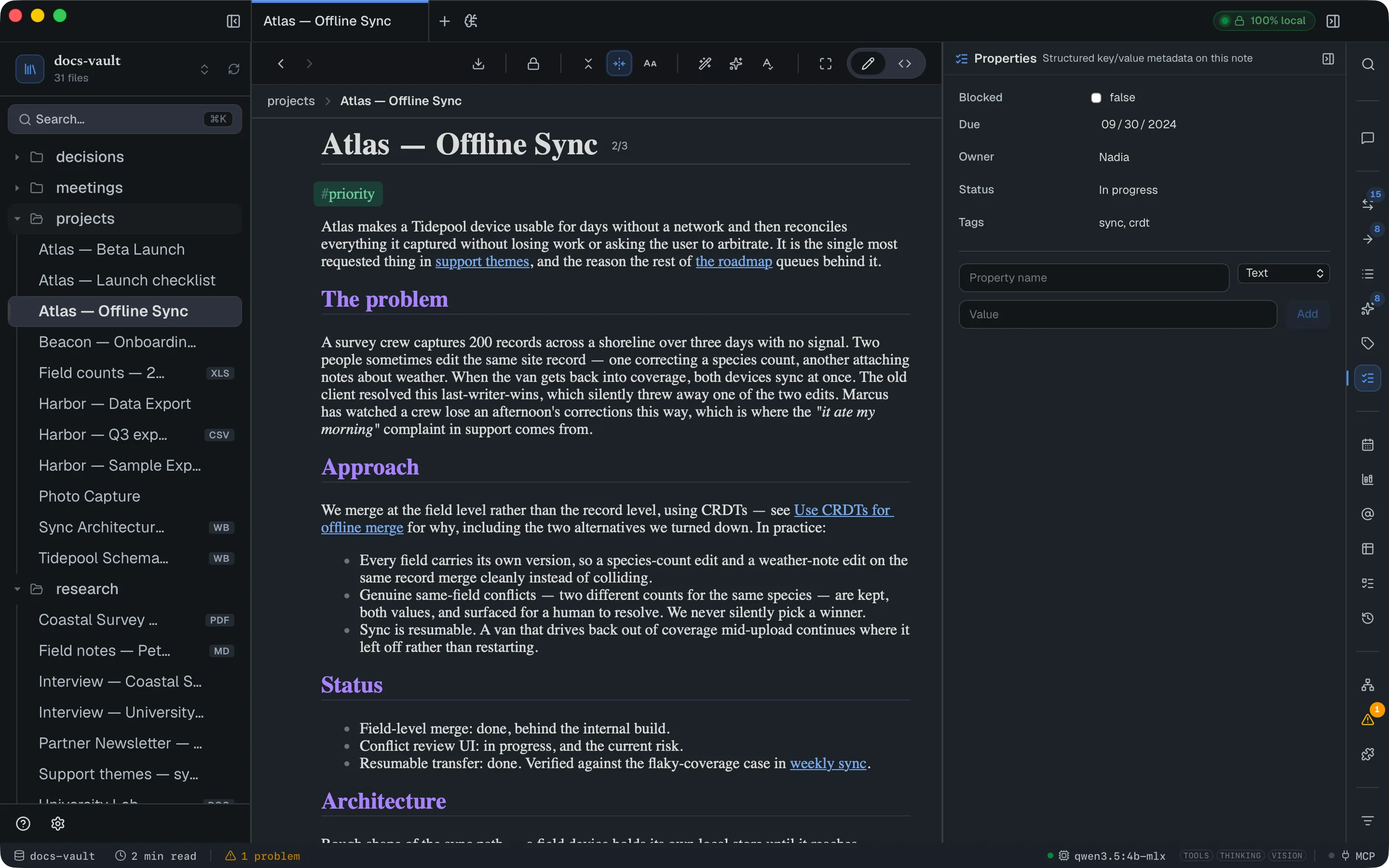Open a new tab with plus icon
The width and height of the screenshot is (1389, 868).
coord(444,21)
